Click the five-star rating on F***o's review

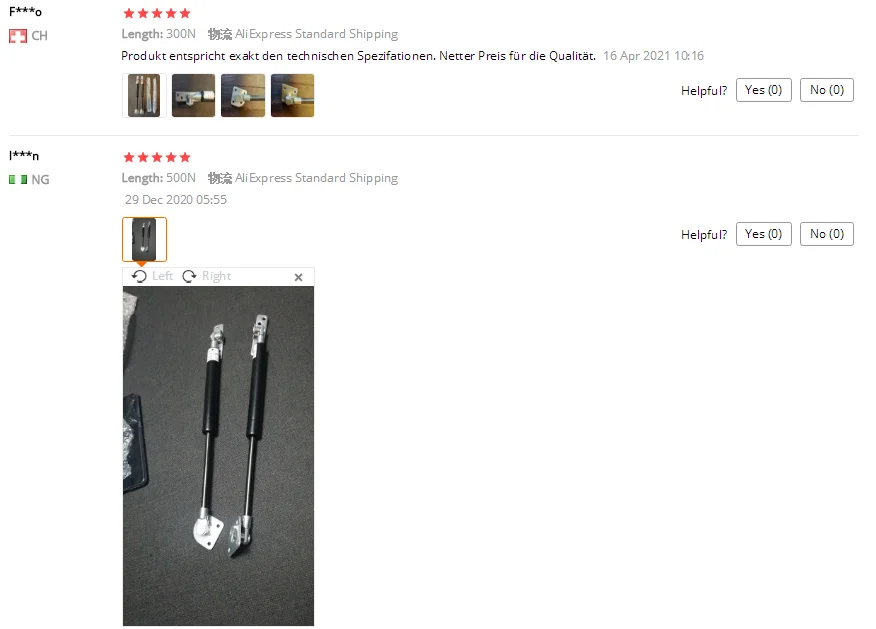pyautogui.click(x=157, y=13)
